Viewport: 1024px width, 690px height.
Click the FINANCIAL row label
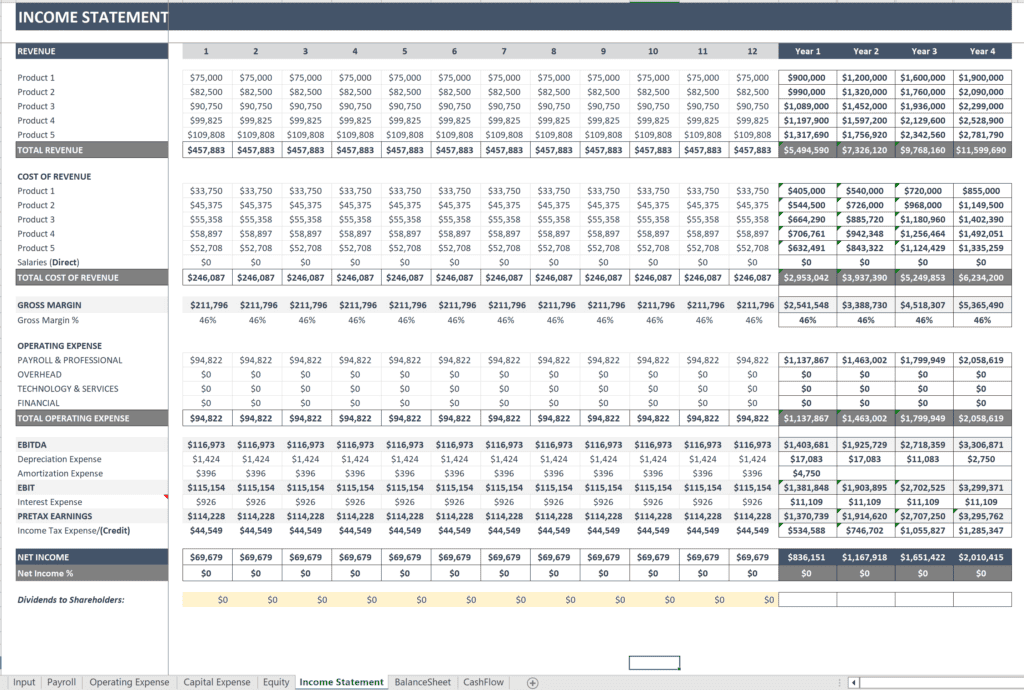tap(38, 403)
